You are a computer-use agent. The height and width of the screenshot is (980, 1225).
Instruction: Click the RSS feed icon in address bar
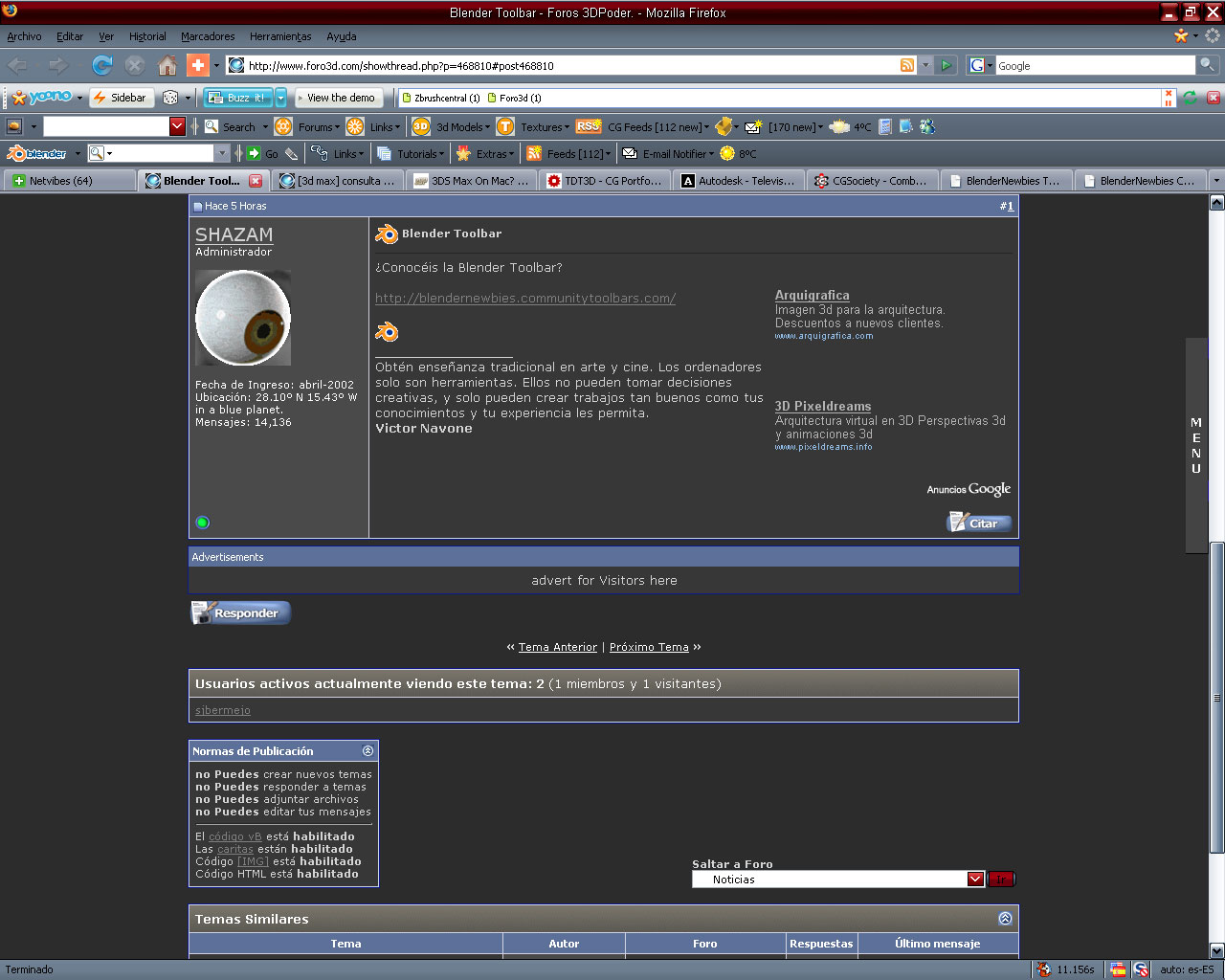(907, 65)
